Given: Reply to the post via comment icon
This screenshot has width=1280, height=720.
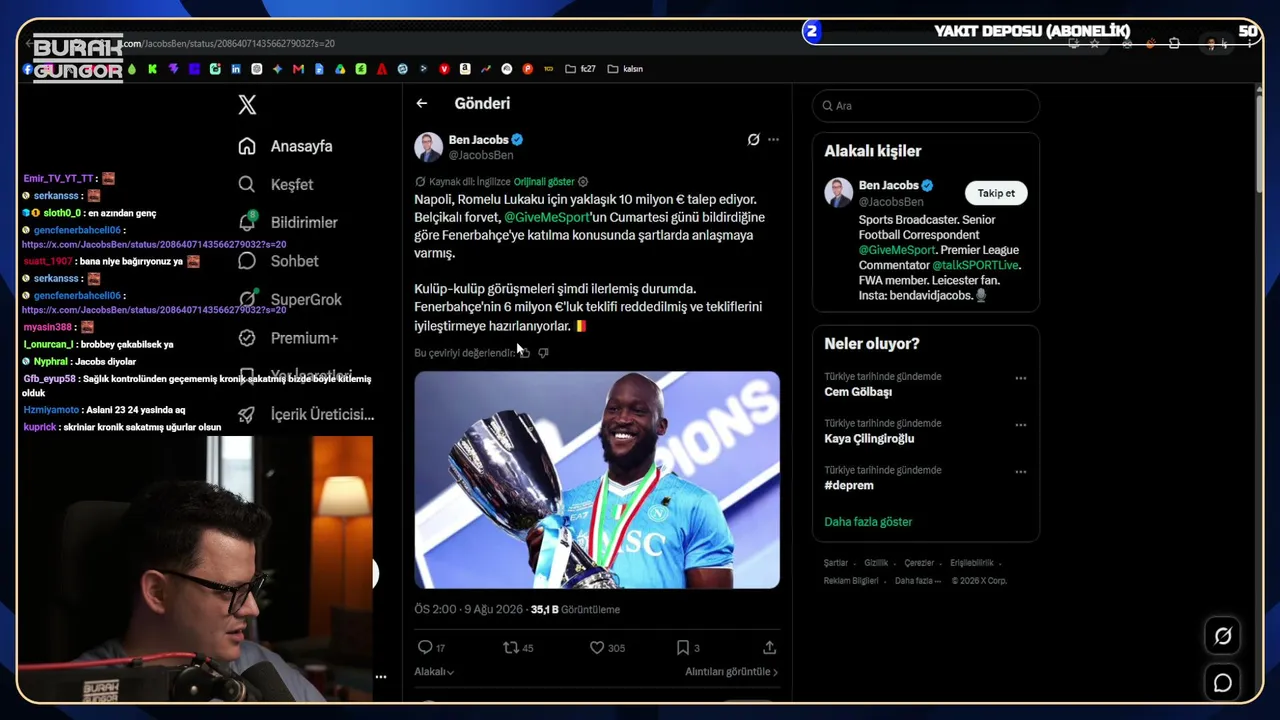Looking at the screenshot, I should pyautogui.click(x=425, y=647).
